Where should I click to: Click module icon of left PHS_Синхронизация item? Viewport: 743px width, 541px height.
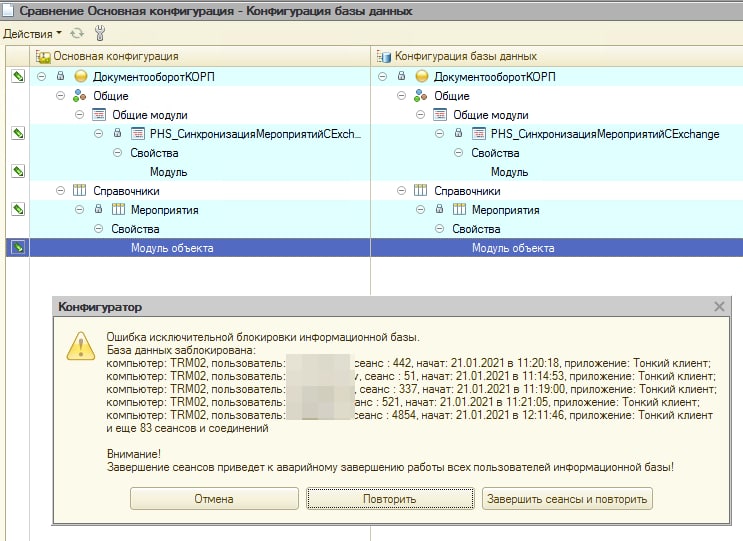click(138, 134)
